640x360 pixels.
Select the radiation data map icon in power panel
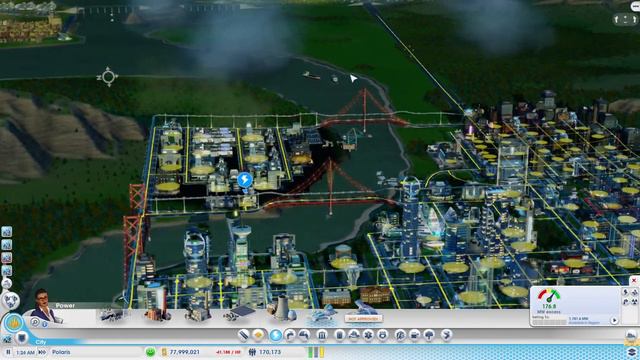pyautogui.click(x=635, y=302)
